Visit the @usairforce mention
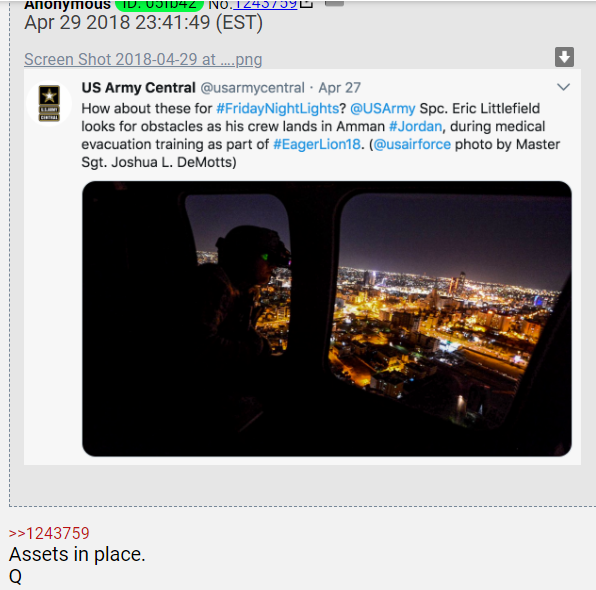 pos(412,144)
